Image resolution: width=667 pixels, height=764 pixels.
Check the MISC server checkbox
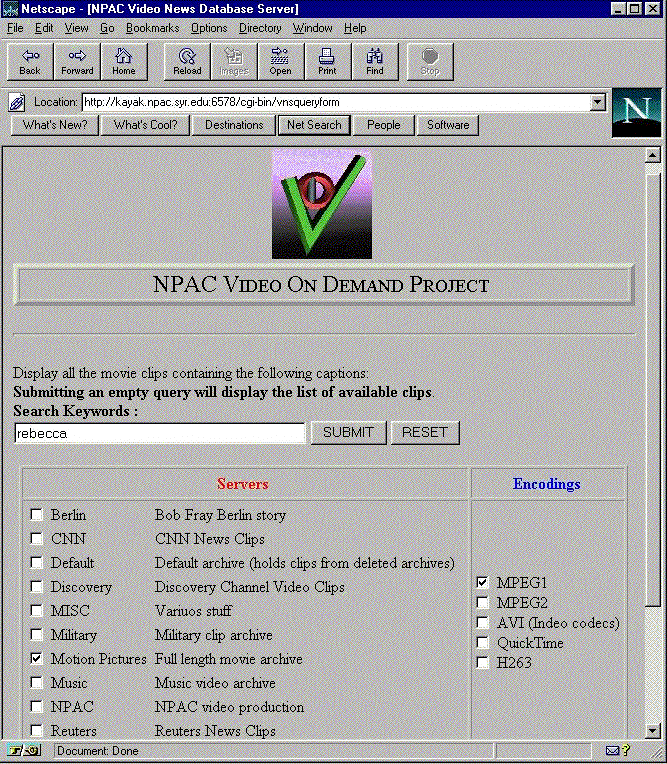(36, 610)
